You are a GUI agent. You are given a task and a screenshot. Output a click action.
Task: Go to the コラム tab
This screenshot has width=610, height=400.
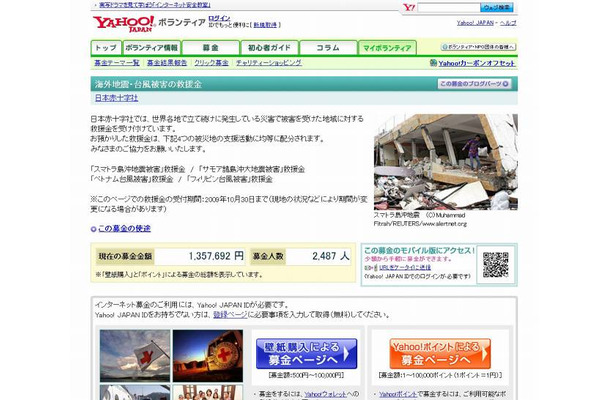[x=327, y=47]
